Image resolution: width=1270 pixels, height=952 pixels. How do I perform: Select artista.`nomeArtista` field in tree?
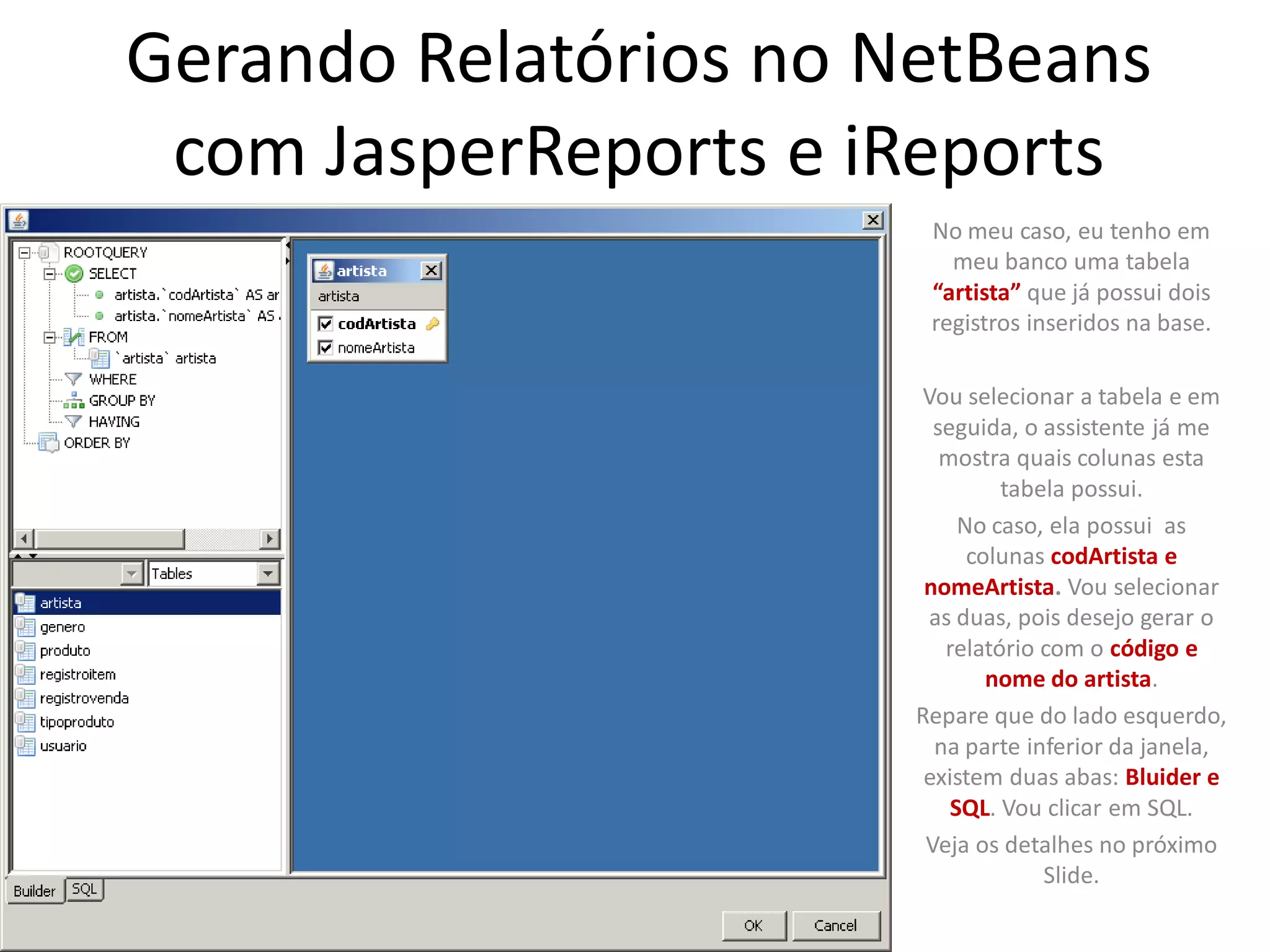(197, 316)
